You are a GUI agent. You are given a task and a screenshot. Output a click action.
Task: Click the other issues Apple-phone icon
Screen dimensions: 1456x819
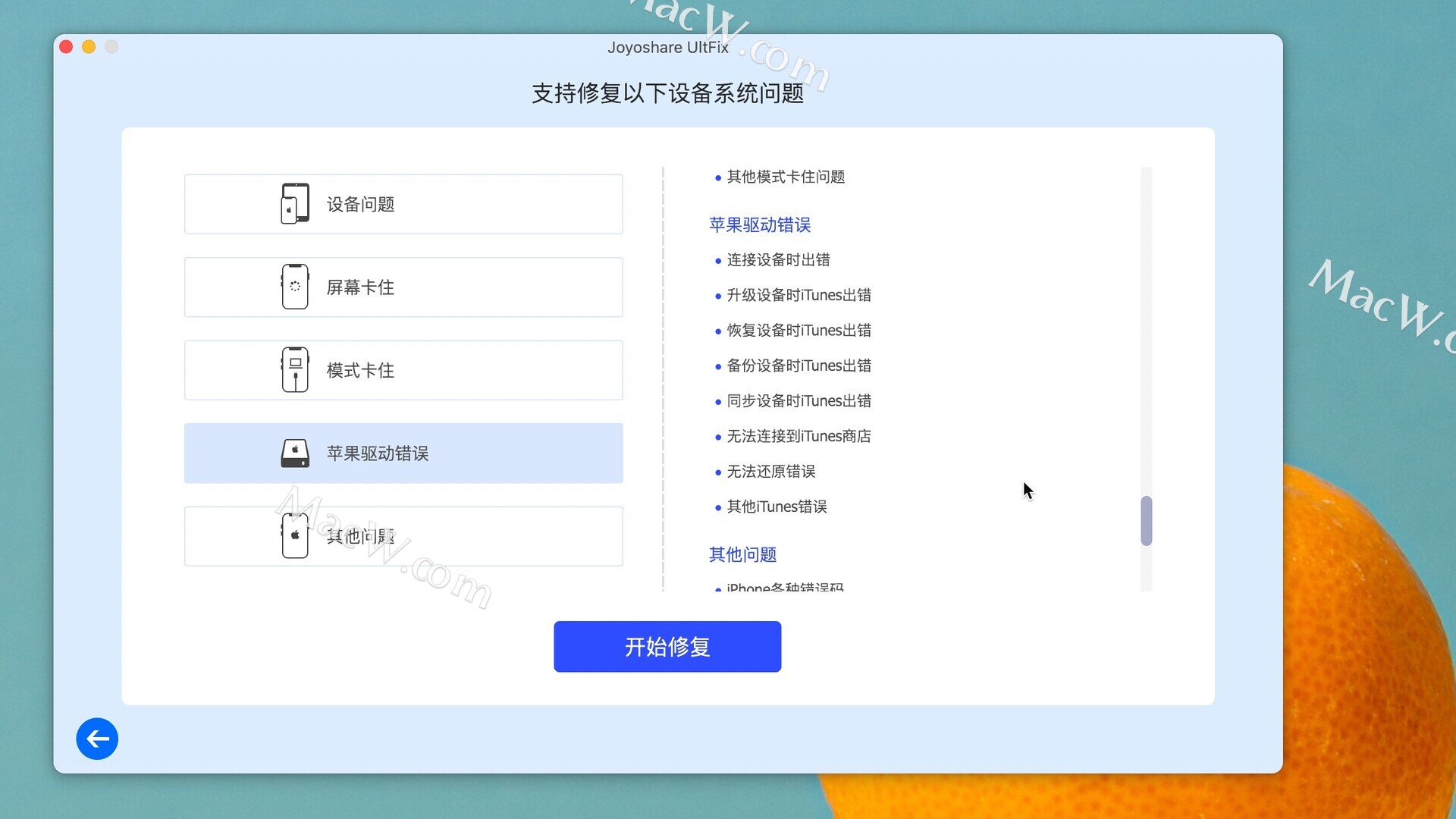(295, 536)
